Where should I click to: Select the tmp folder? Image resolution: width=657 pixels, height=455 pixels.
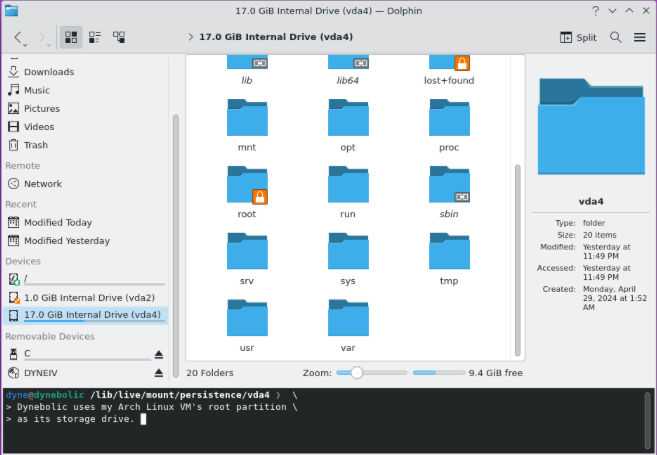tap(449, 259)
